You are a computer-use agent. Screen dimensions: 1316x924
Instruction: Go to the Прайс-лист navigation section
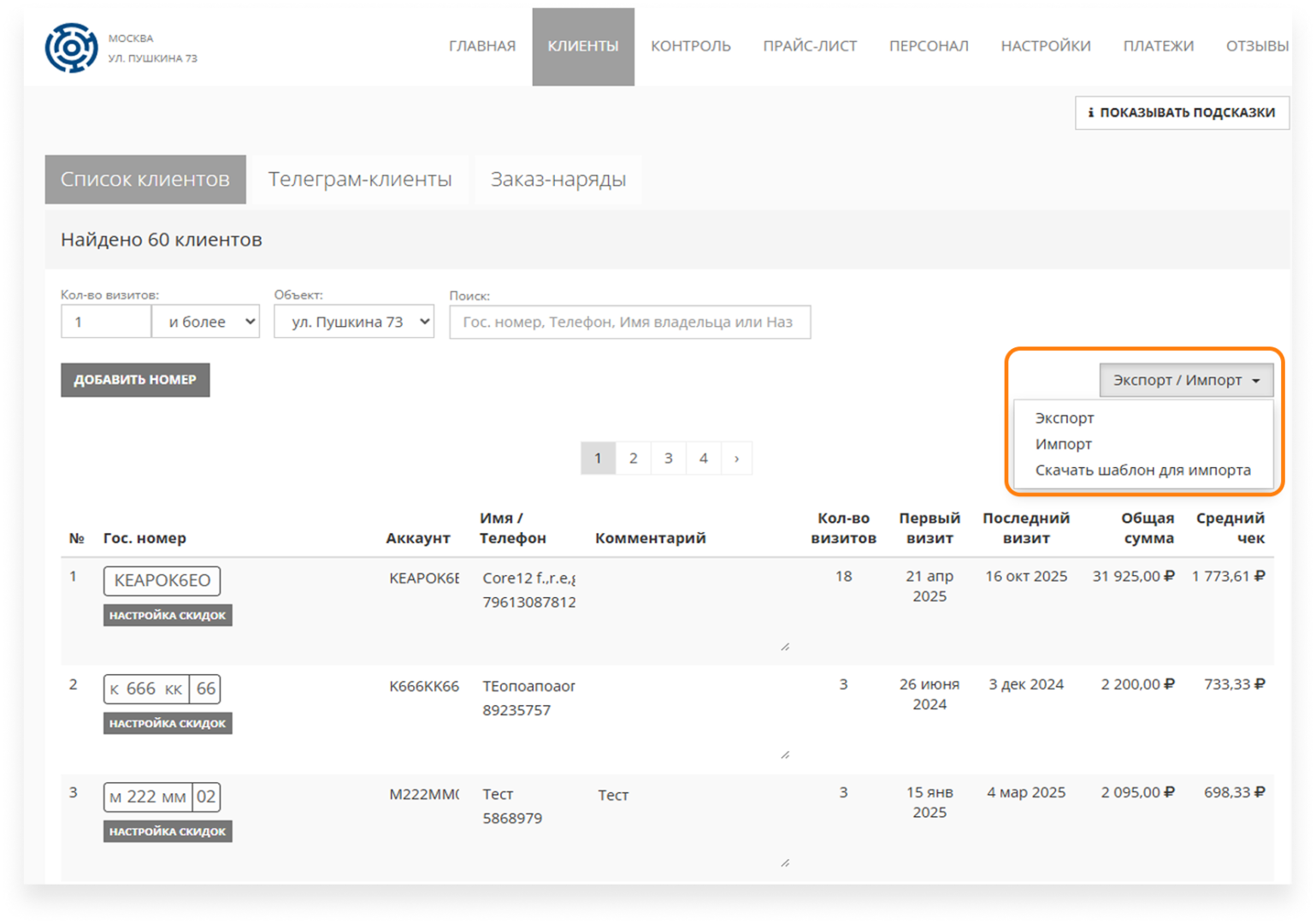click(809, 46)
